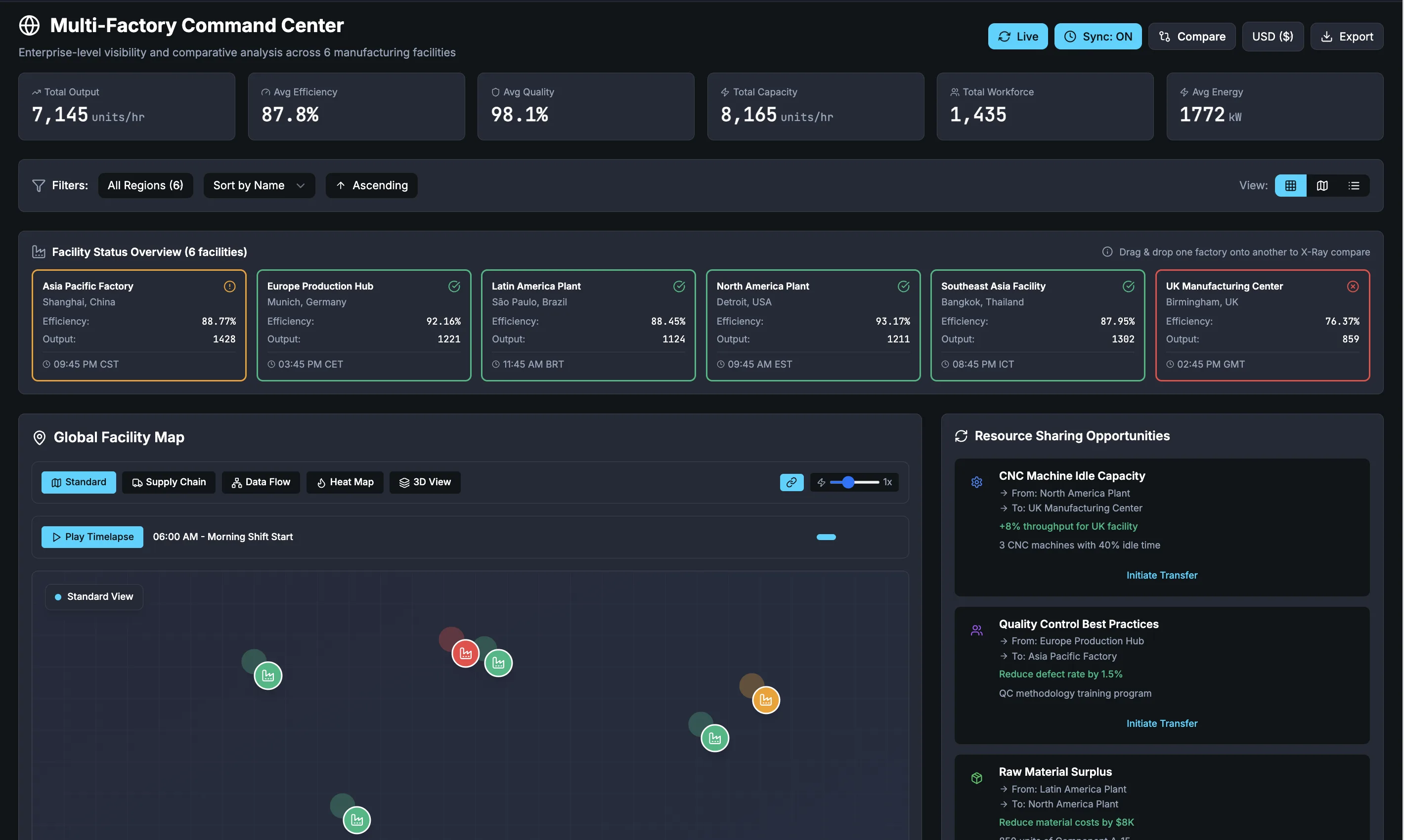The width and height of the screenshot is (1404, 840).
Task: Open the Europe Production Hub card
Action: coord(363,326)
